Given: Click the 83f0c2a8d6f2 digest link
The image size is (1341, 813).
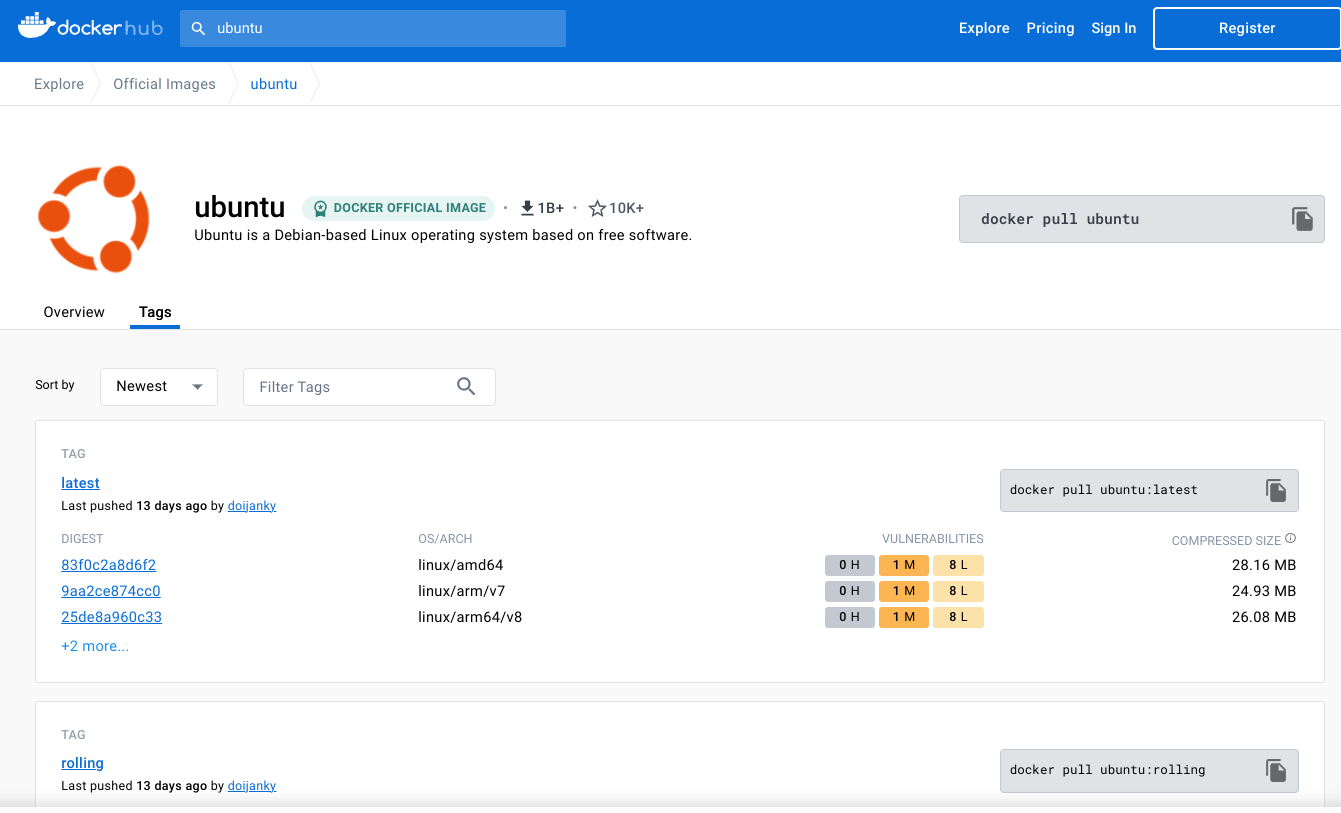Looking at the screenshot, I should (x=108, y=564).
